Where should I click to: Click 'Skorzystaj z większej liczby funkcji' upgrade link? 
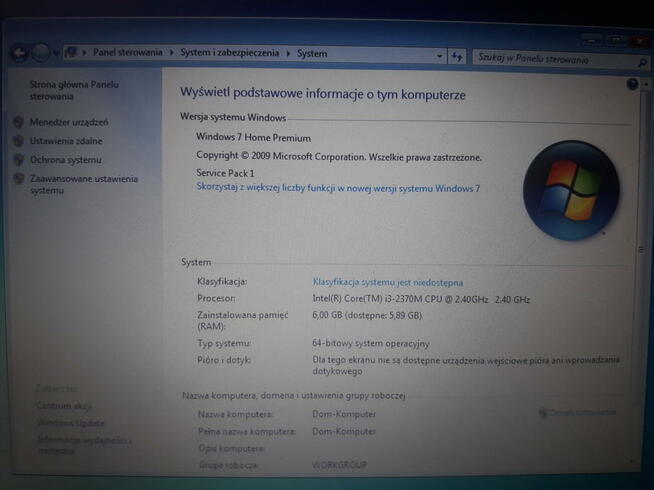[x=338, y=188]
